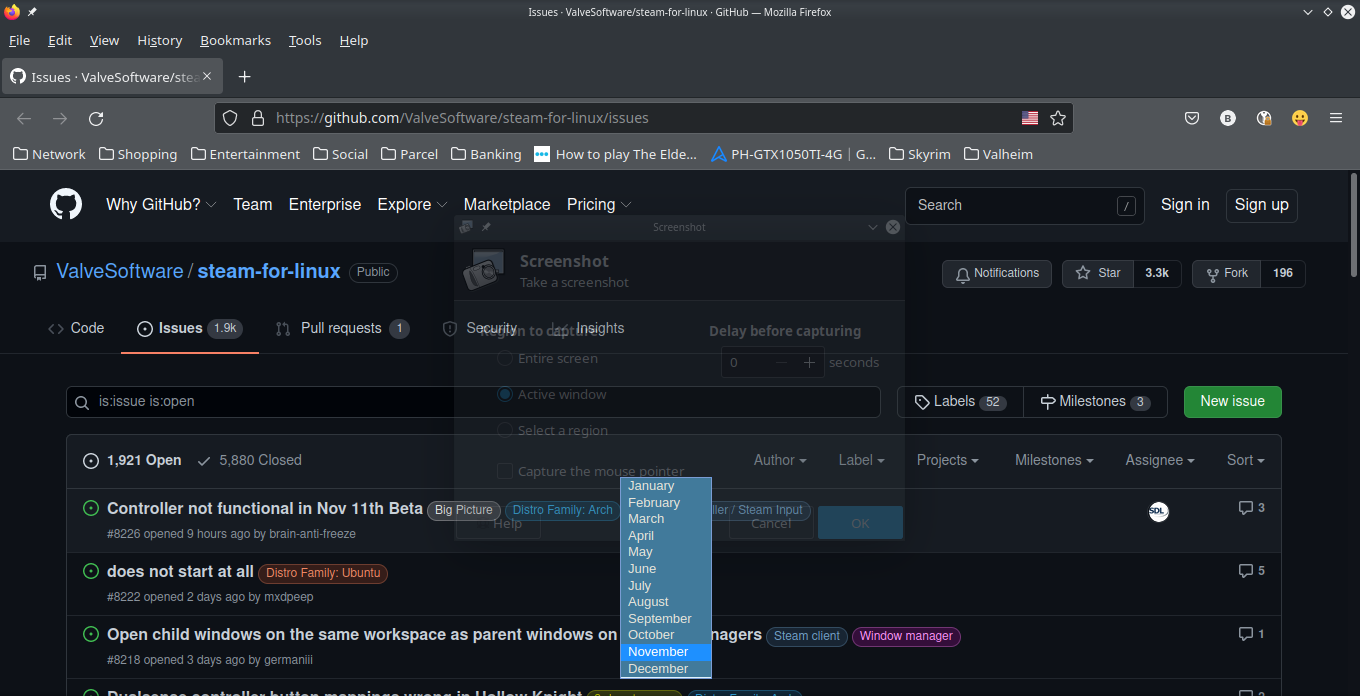Open the Sort dropdown
The width and height of the screenshot is (1360, 696).
pos(1245,460)
